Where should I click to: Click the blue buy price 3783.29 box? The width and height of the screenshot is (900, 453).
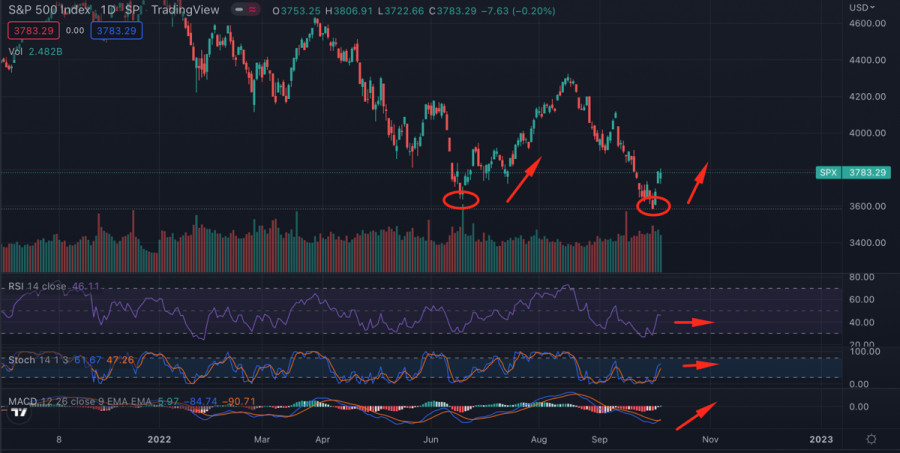coord(117,30)
